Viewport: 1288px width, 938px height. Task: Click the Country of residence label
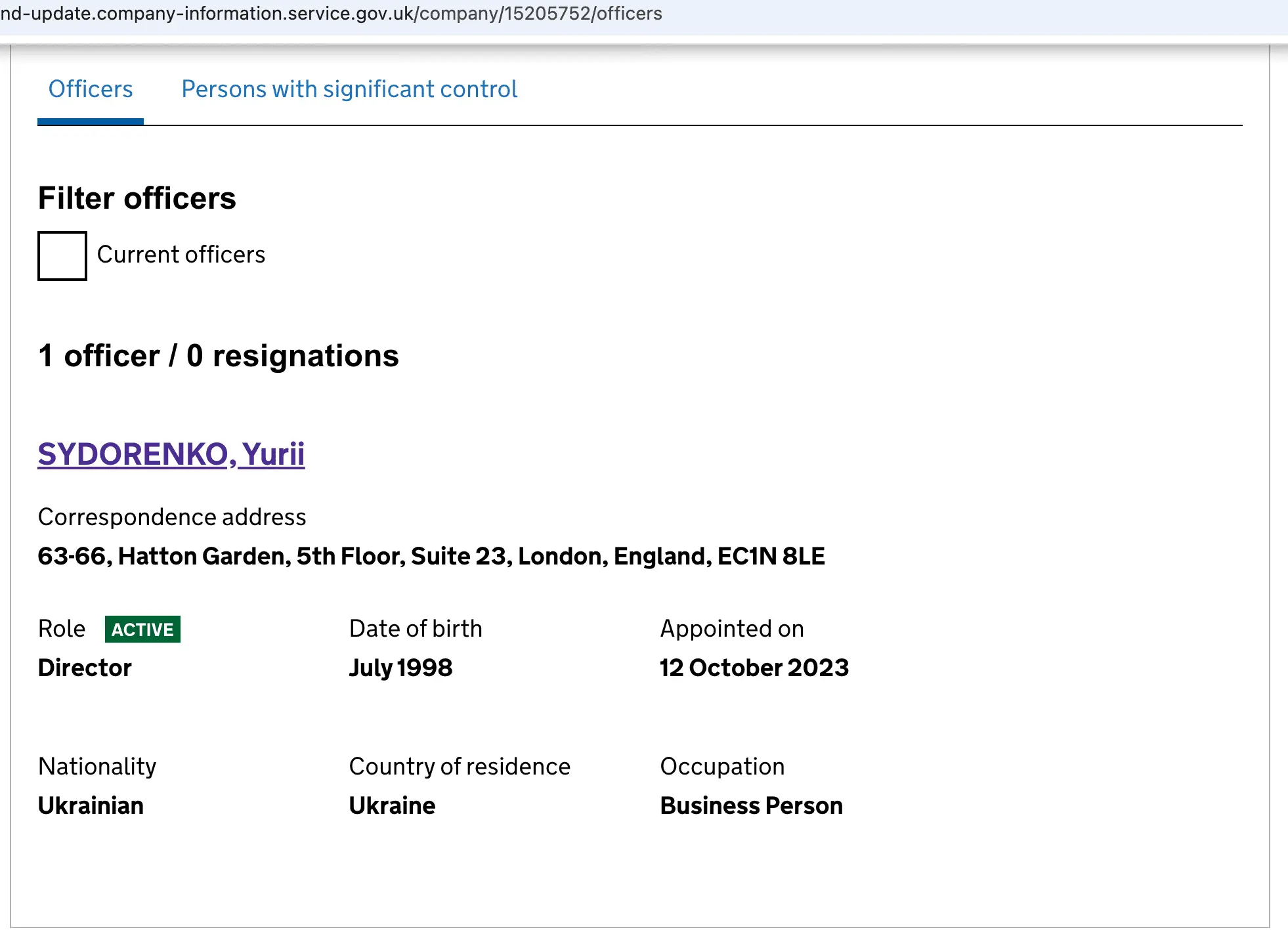tap(460, 767)
